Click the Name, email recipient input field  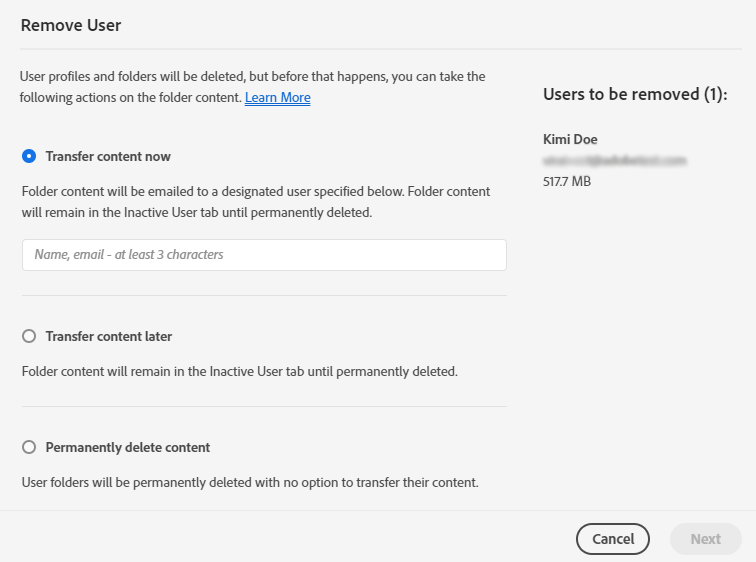tap(264, 255)
